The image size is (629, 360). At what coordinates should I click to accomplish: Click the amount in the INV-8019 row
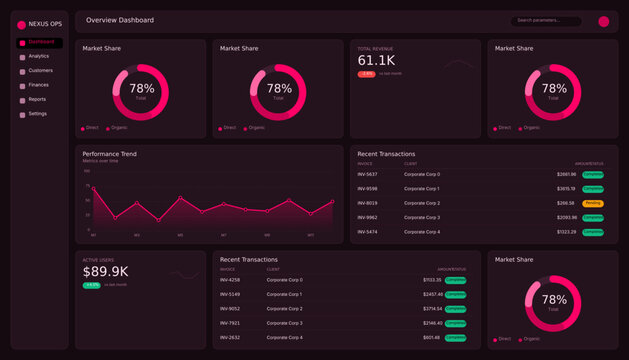pos(566,203)
